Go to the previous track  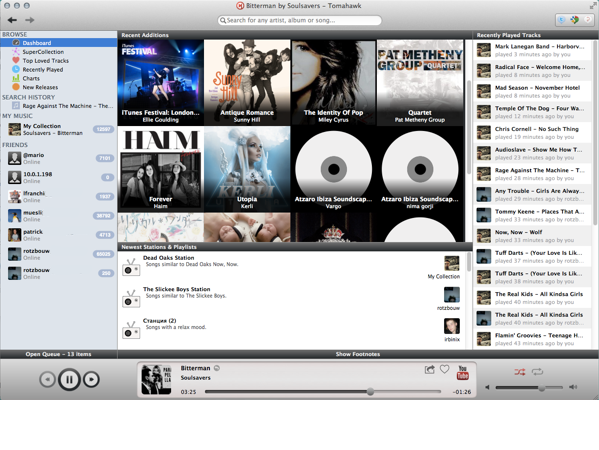(47, 379)
